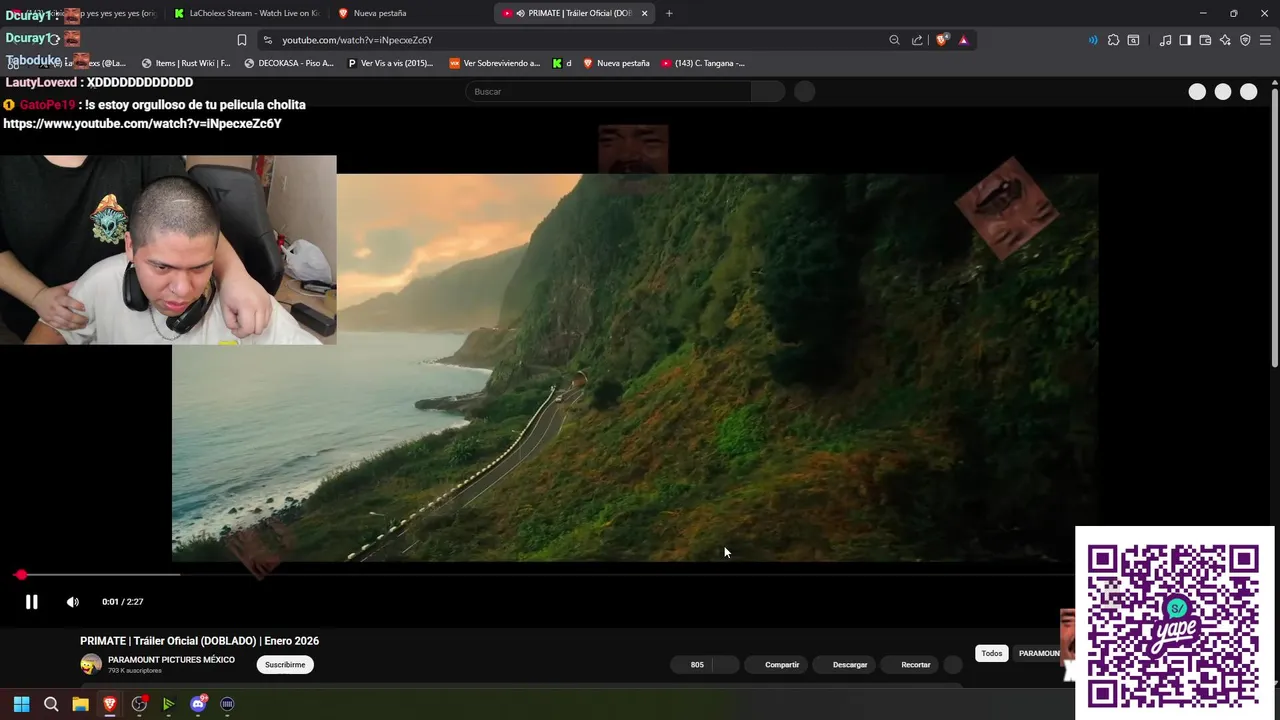The image size is (1280, 720).
Task: Open the green play-arrow taskbar app
Action: coord(168,704)
